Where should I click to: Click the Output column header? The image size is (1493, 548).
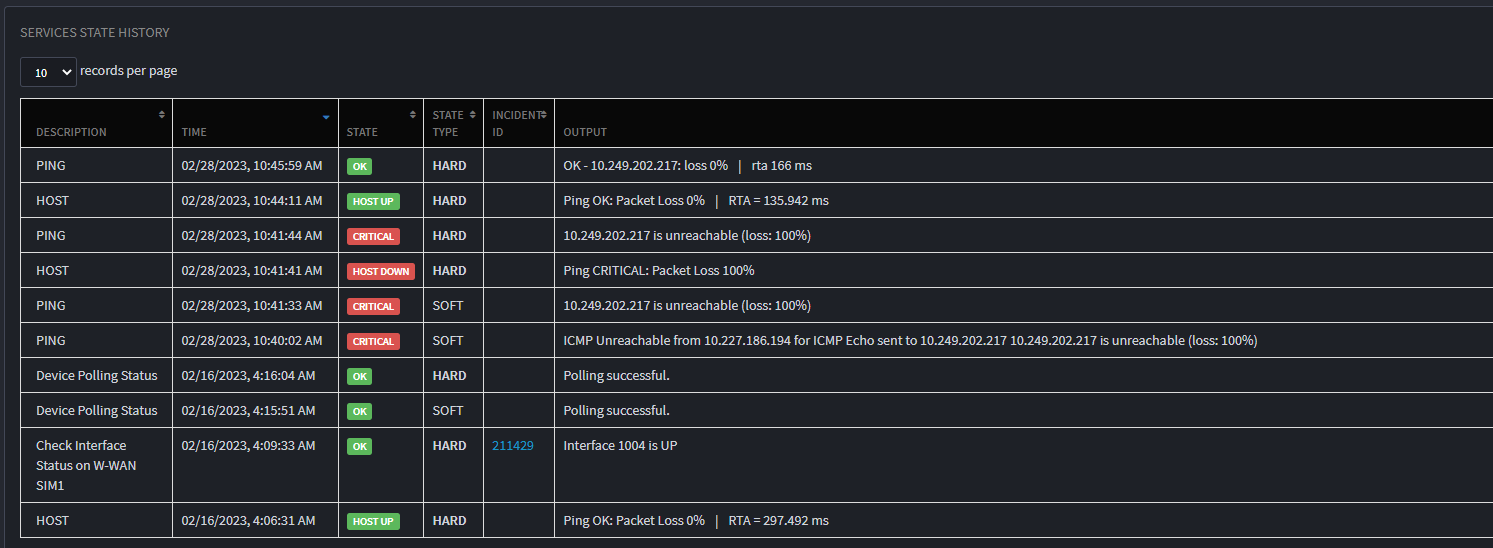click(585, 132)
